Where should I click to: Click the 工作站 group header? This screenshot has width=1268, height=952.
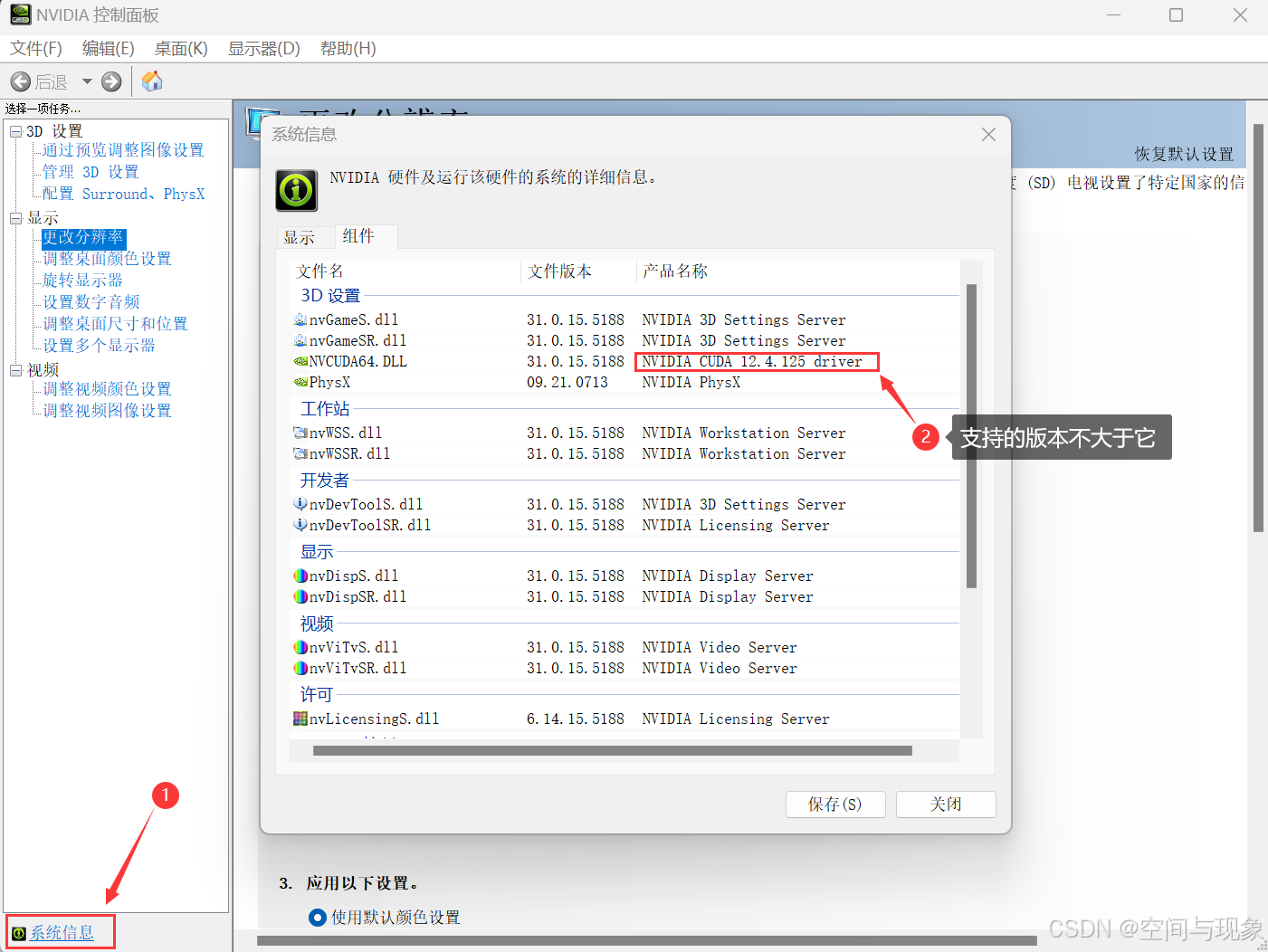coord(325,409)
